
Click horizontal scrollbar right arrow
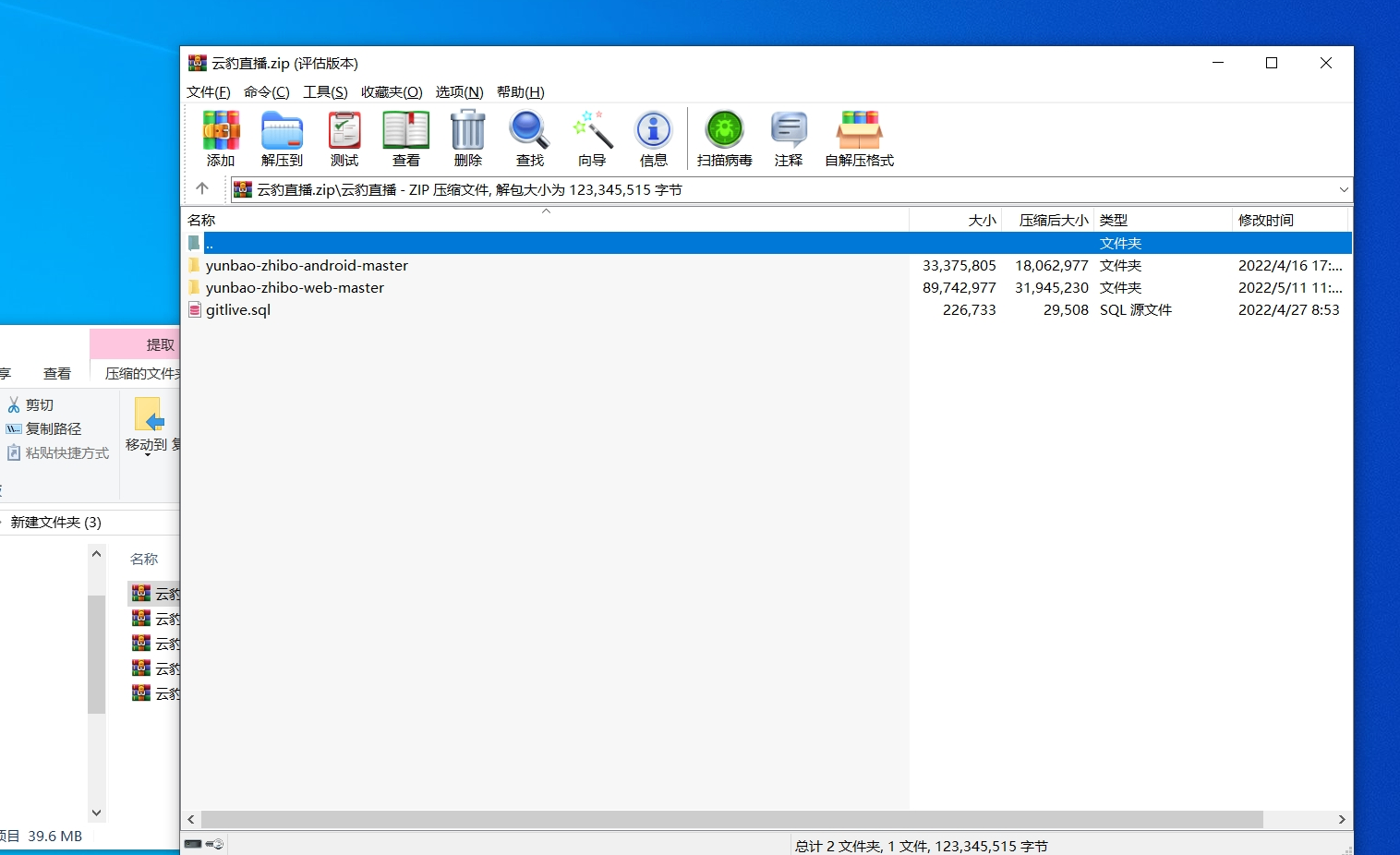coord(1342,819)
